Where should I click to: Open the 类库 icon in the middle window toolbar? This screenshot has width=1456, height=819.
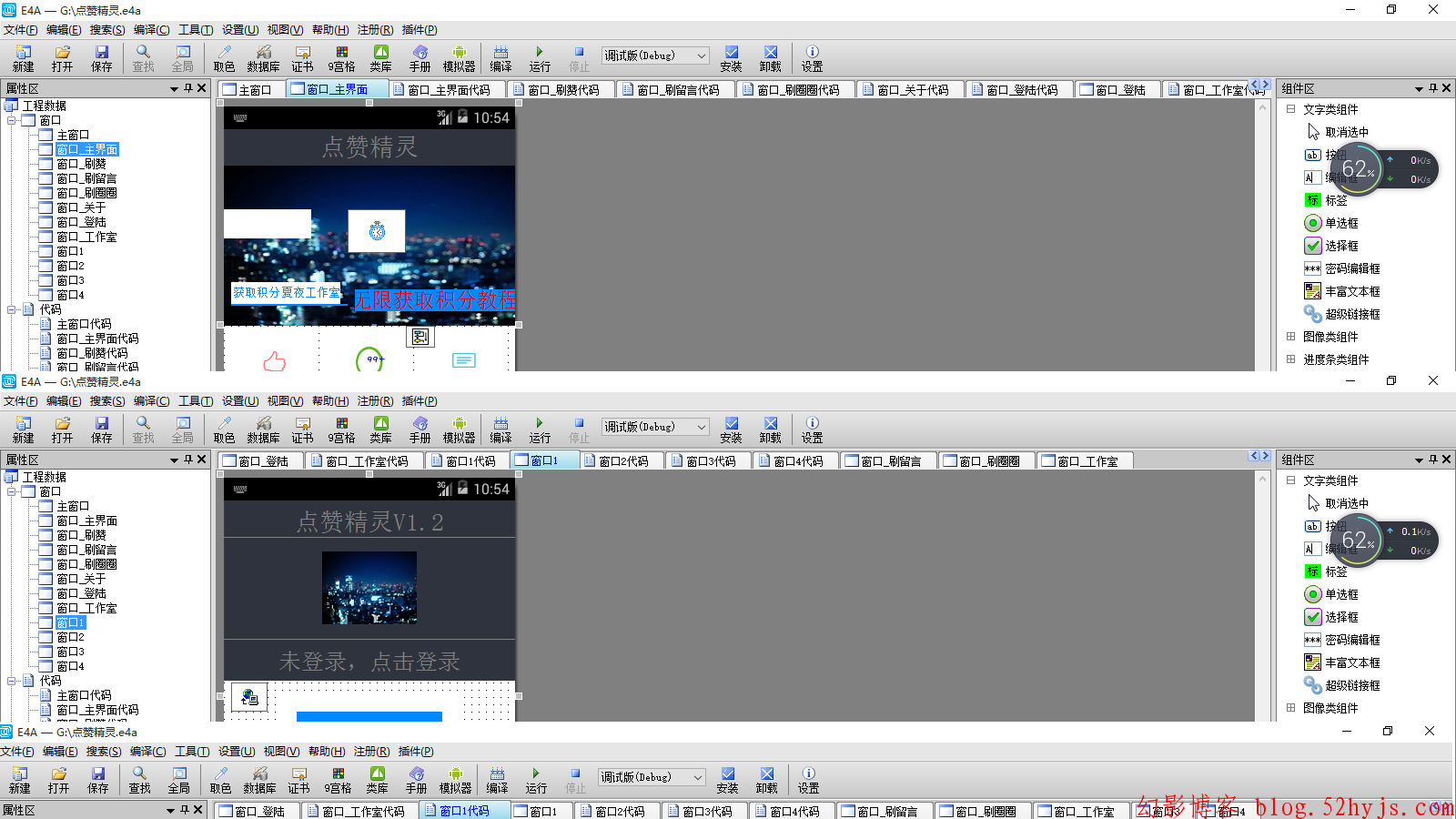click(380, 430)
